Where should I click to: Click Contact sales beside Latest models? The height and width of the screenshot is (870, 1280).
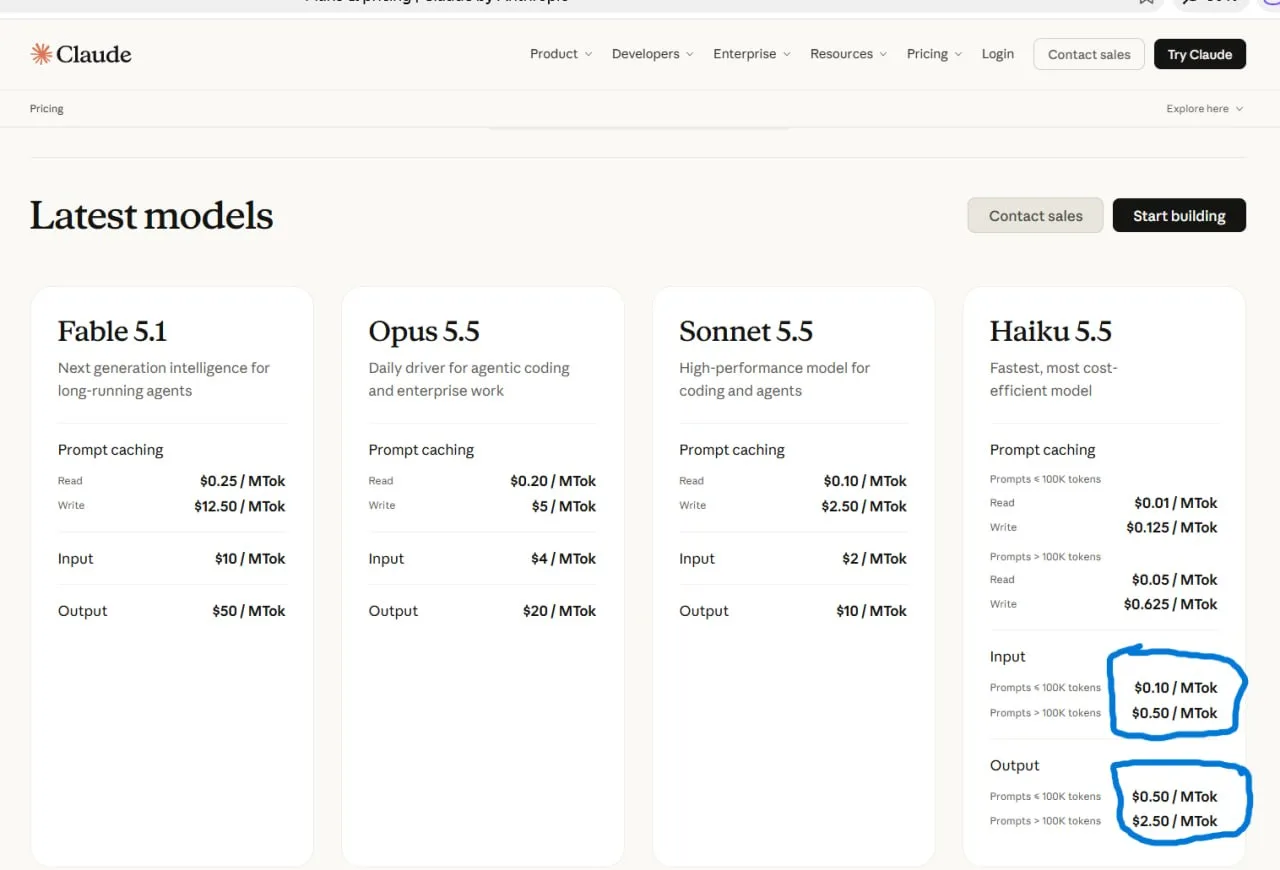[x=1035, y=215]
